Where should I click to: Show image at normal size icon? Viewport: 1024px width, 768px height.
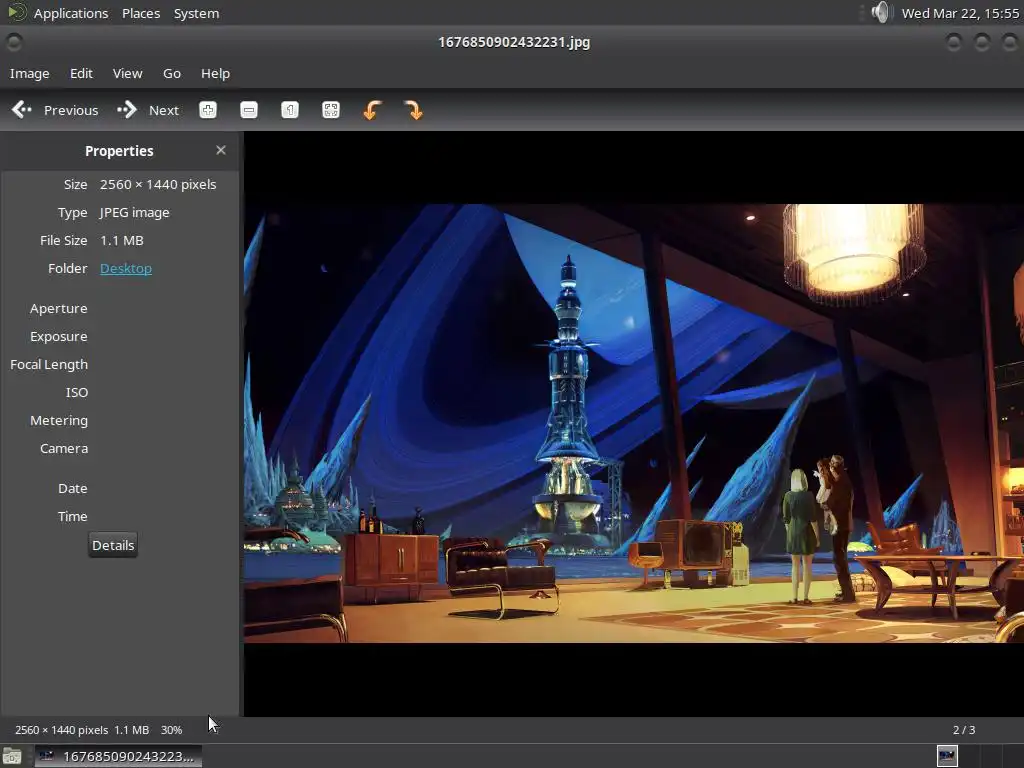pos(290,110)
